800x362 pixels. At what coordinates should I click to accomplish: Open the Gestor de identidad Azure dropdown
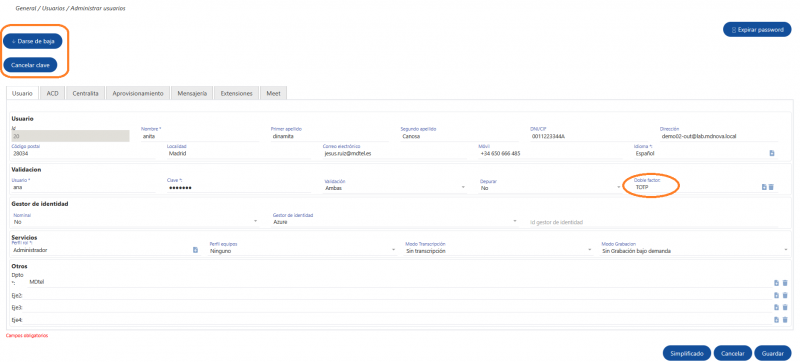click(x=395, y=222)
